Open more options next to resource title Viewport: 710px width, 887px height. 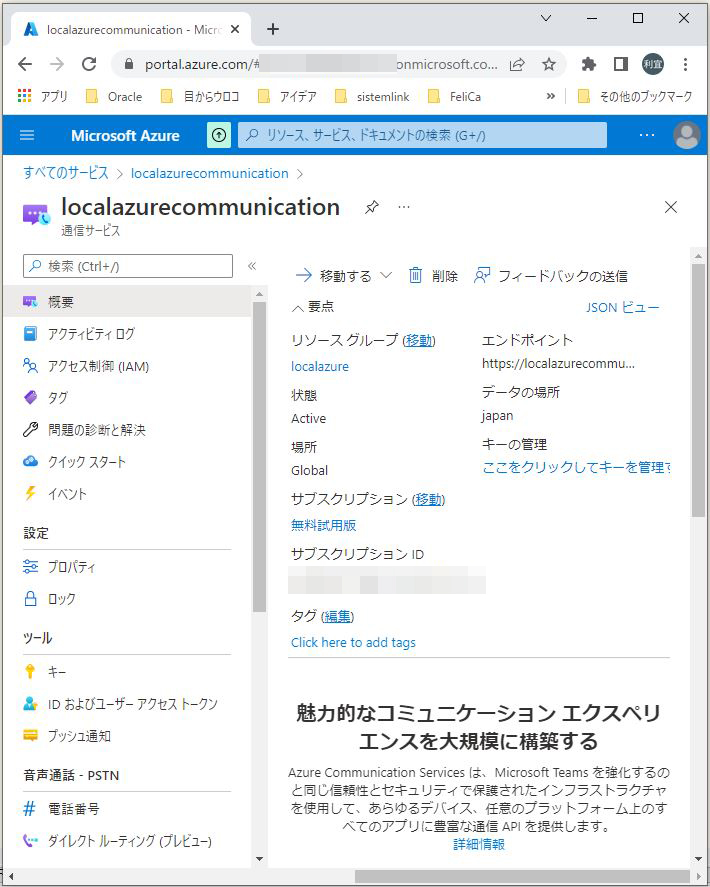tap(404, 207)
